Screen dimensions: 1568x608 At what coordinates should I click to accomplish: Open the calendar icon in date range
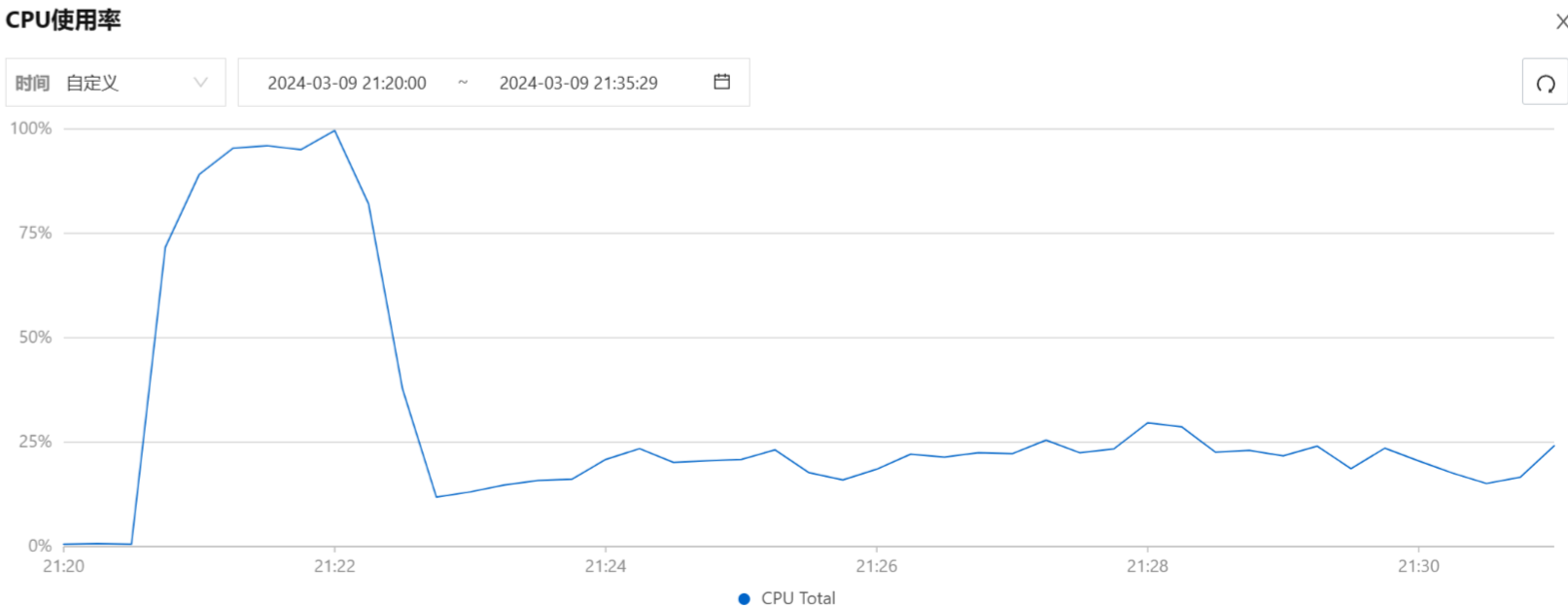pos(721,82)
